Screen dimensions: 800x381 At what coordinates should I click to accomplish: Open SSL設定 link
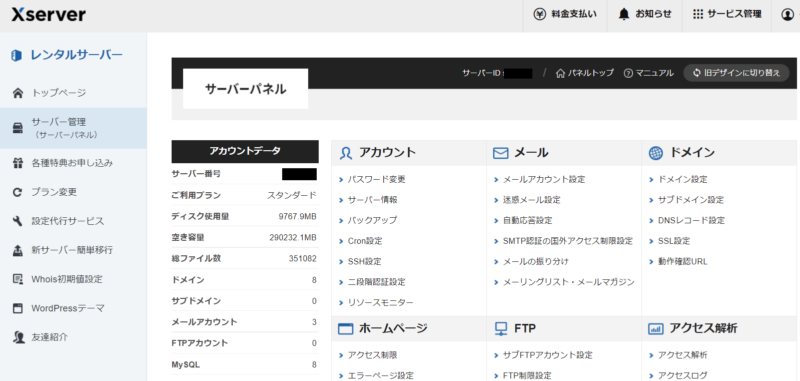click(674, 241)
